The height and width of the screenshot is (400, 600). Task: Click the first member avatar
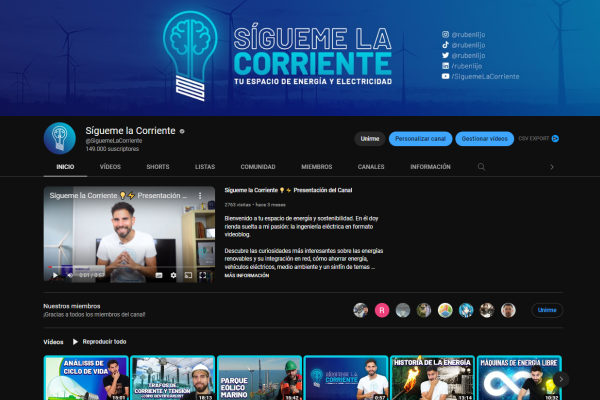tap(360, 310)
